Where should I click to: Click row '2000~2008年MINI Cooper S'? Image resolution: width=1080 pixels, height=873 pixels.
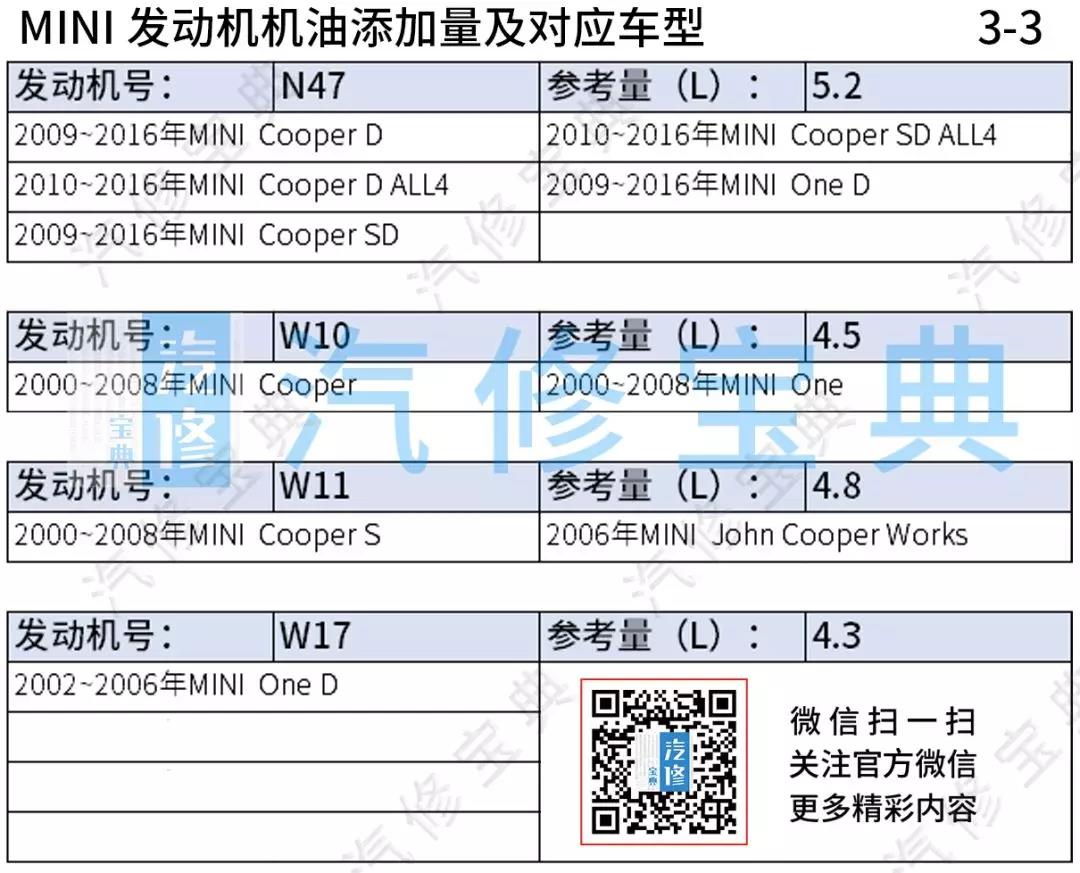[x=273, y=537]
